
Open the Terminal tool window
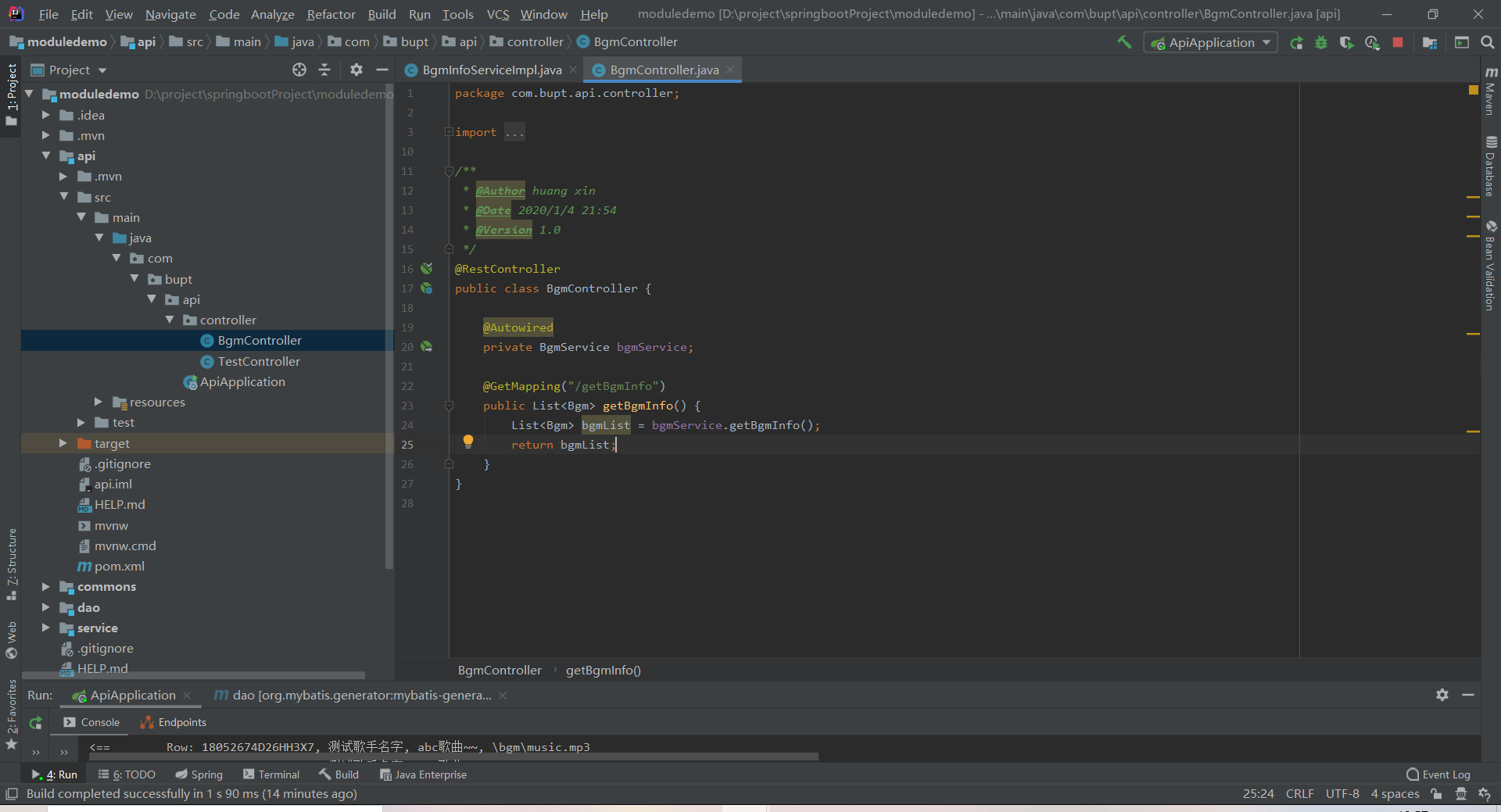pyautogui.click(x=271, y=774)
